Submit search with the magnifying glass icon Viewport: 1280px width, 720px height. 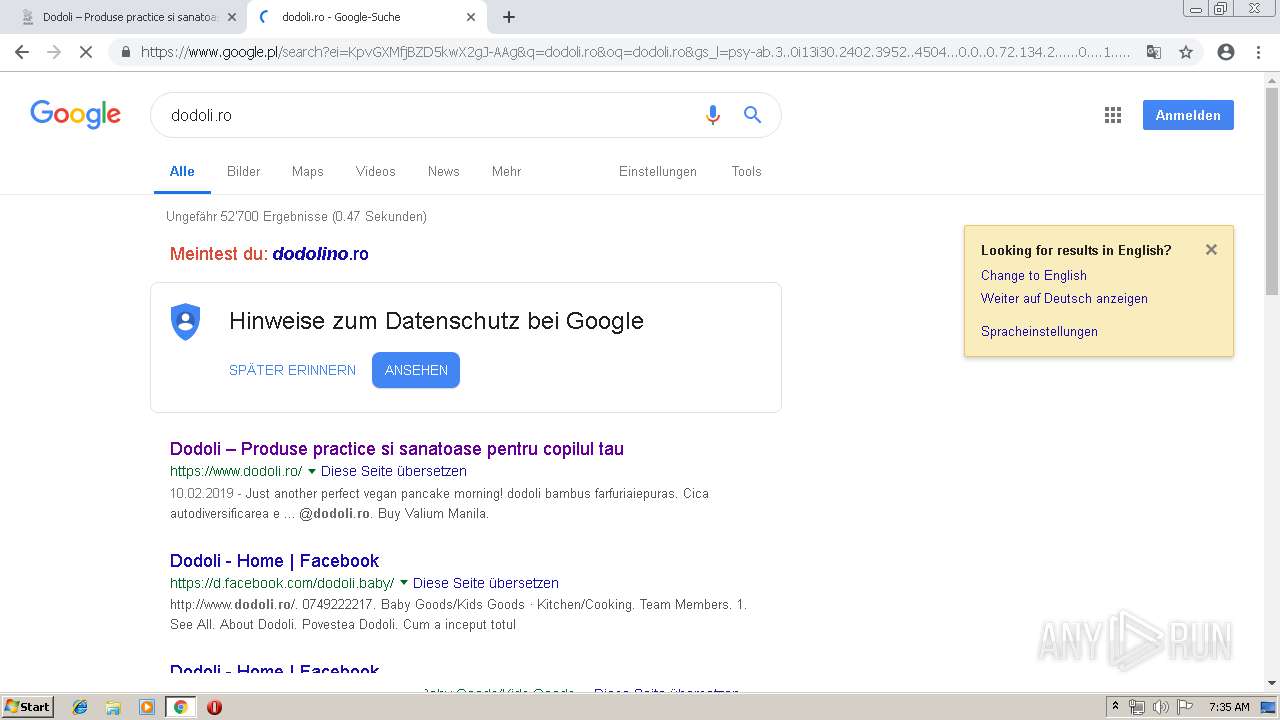[752, 115]
